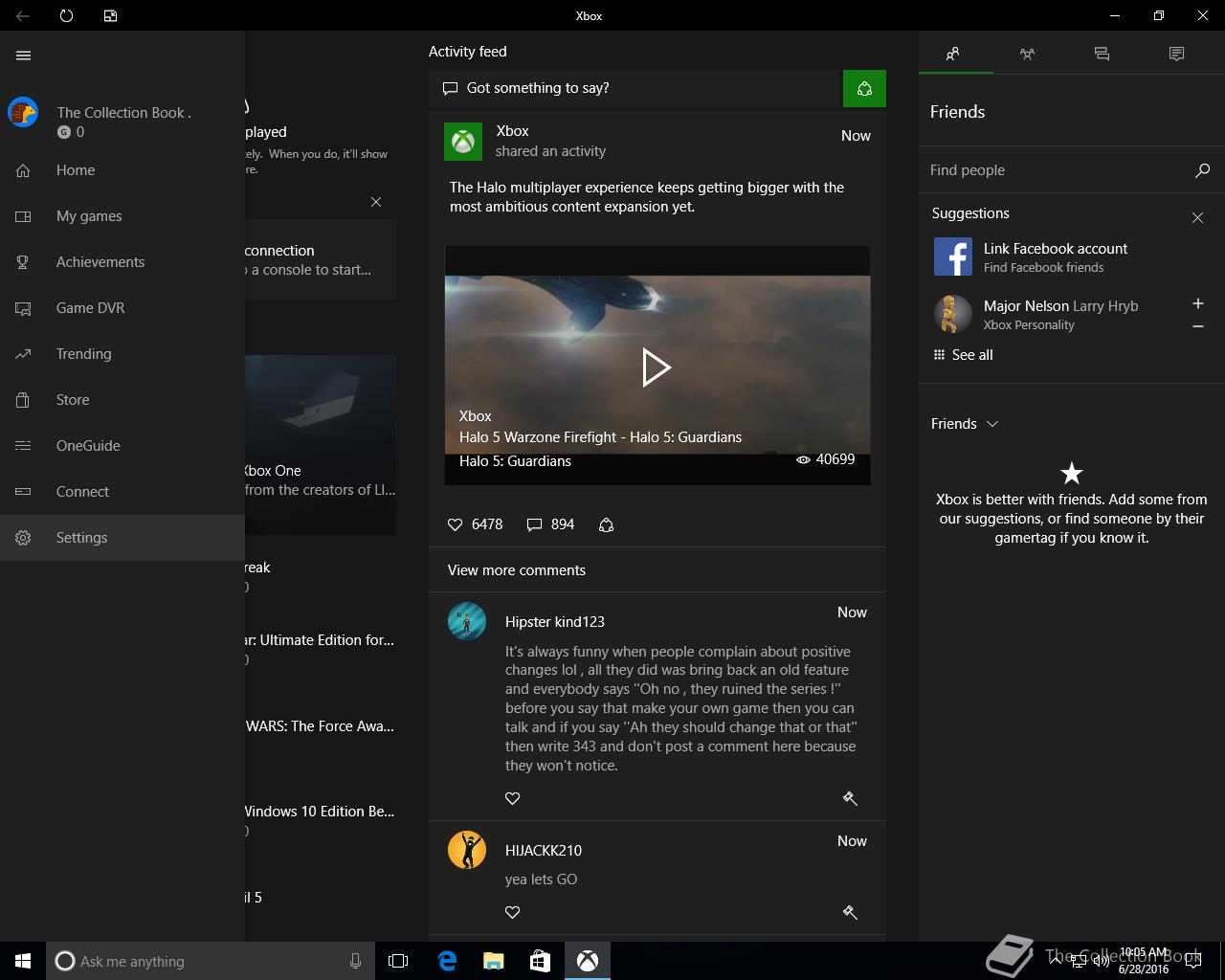1225x980 pixels.
Task: Open Home in the sidebar
Action: pos(122,170)
